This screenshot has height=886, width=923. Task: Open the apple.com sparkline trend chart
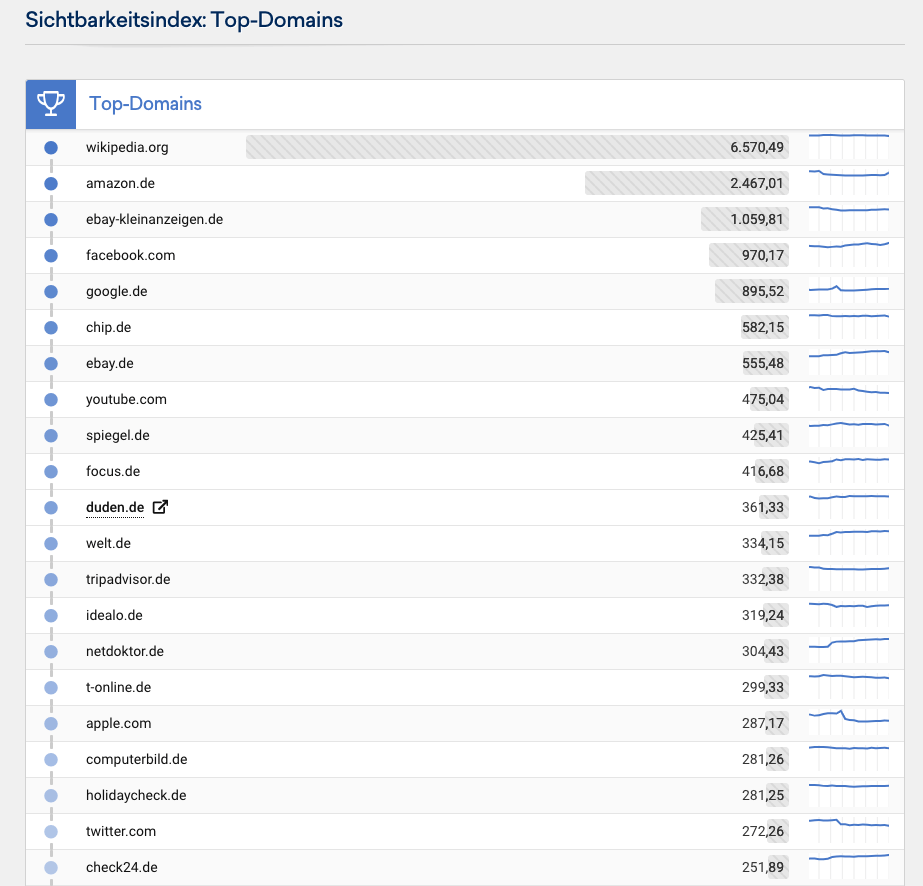(x=849, y=722)
